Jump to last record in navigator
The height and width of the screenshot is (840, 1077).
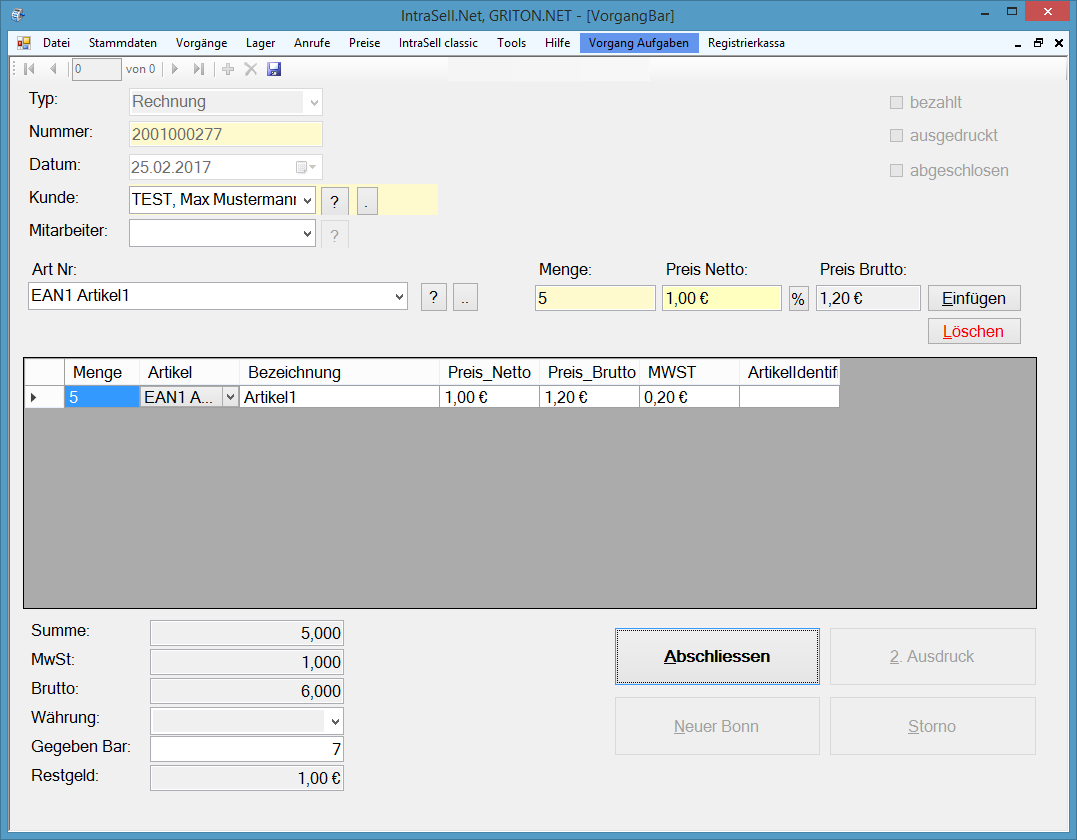tap(199, 69)
